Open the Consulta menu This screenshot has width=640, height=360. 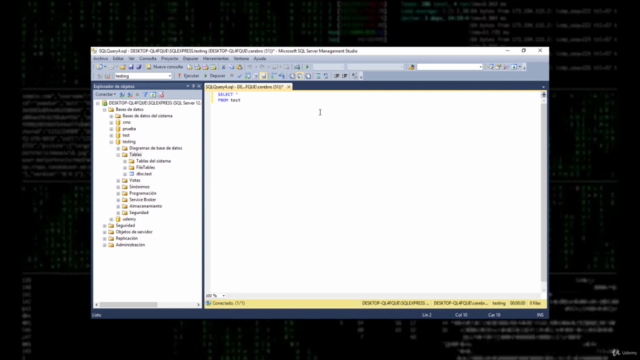coord(148,58)
